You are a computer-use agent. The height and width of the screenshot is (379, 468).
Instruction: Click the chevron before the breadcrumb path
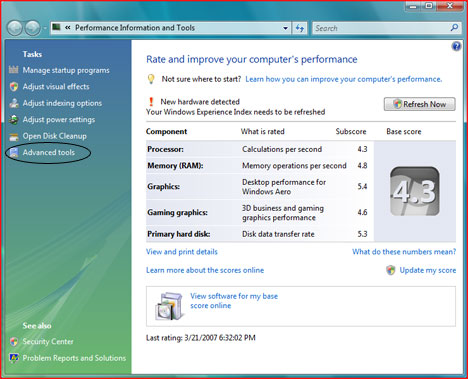click(68, 28)
